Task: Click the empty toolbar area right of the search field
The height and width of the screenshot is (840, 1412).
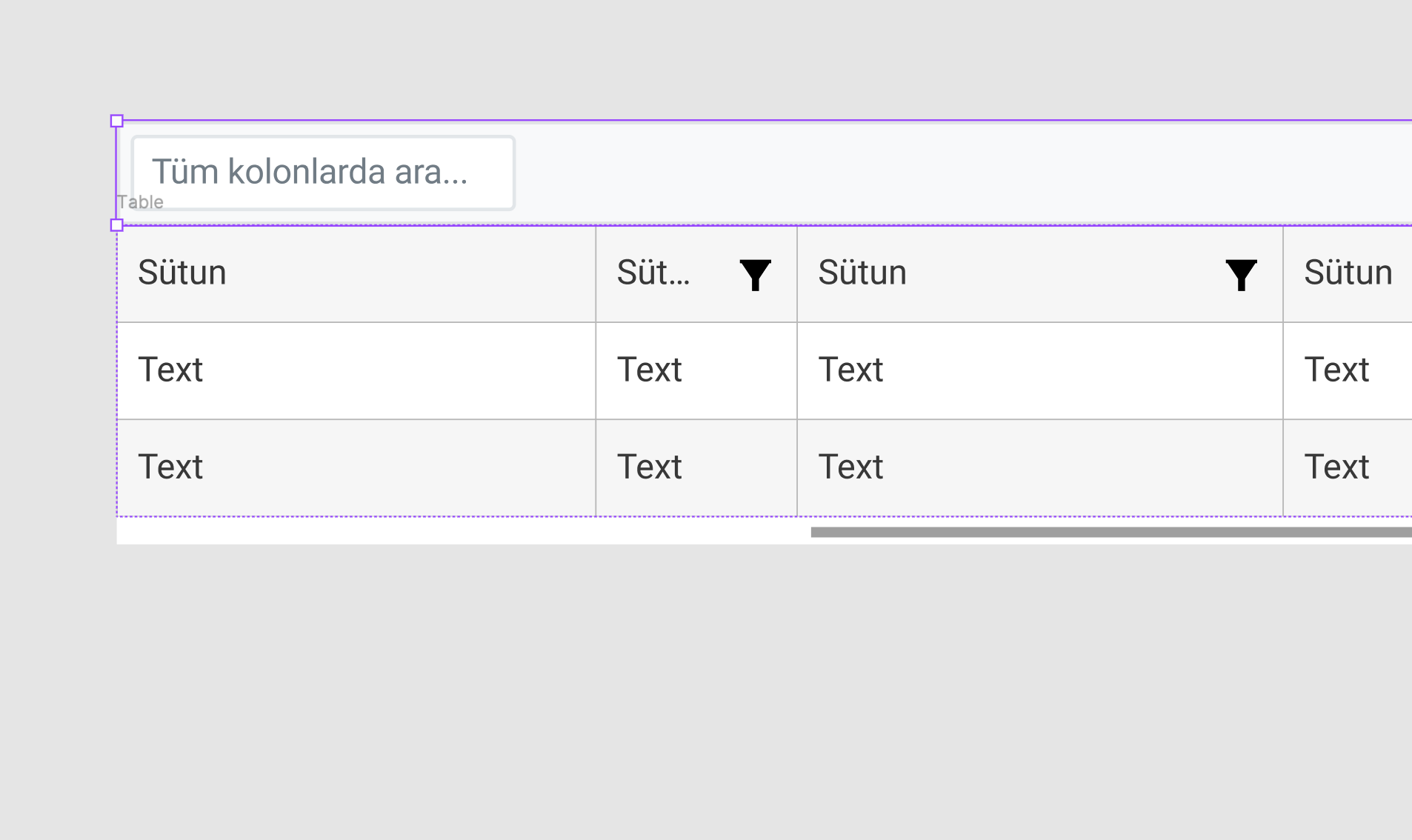Action: tap(963, 173)
